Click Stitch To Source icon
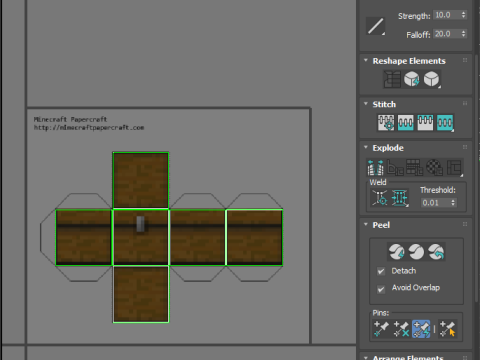Viewport: 480px width, 360px height. click(425, 122)
